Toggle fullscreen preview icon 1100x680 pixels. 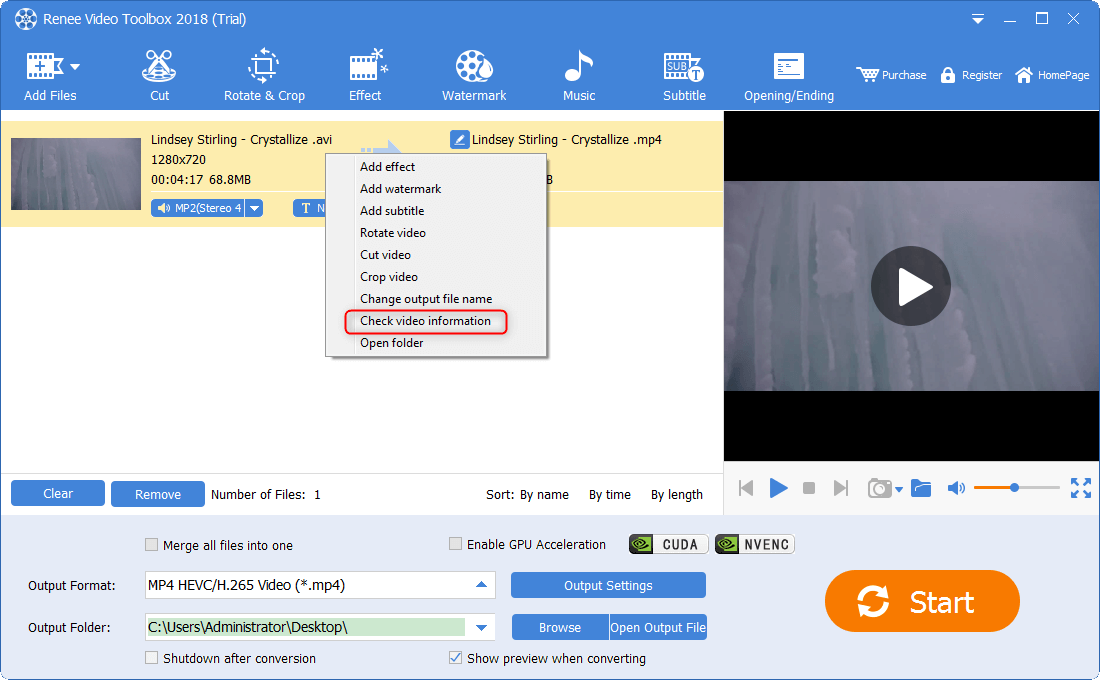pos(1080,488)
